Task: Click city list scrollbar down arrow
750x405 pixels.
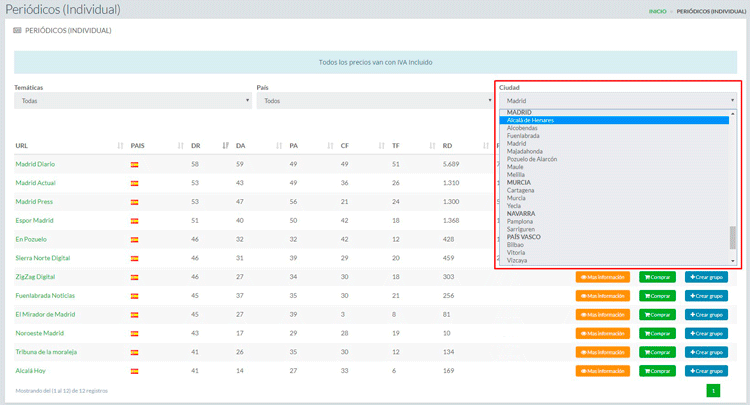Action: click(x=733, y=261)
